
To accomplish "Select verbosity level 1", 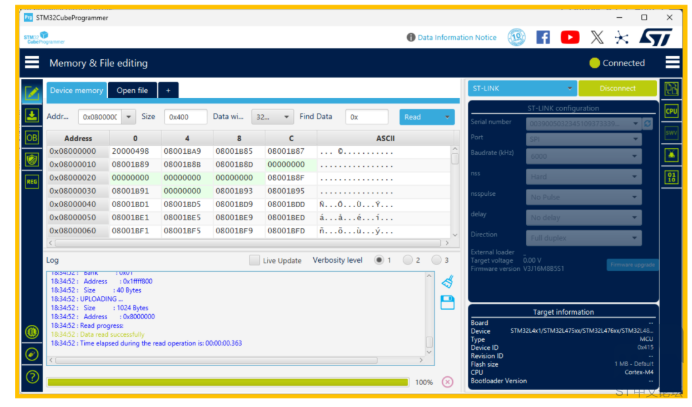I will coord(379,260).
